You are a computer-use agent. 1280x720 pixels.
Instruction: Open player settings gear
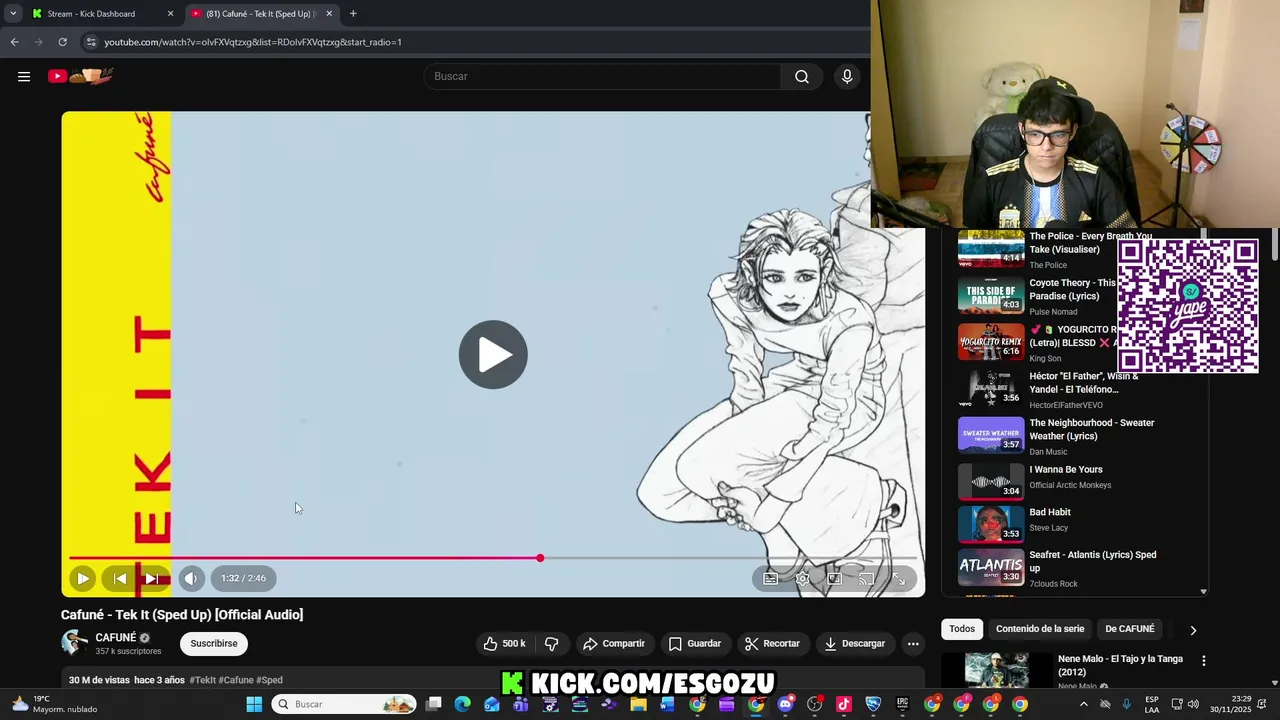[803, 578]
